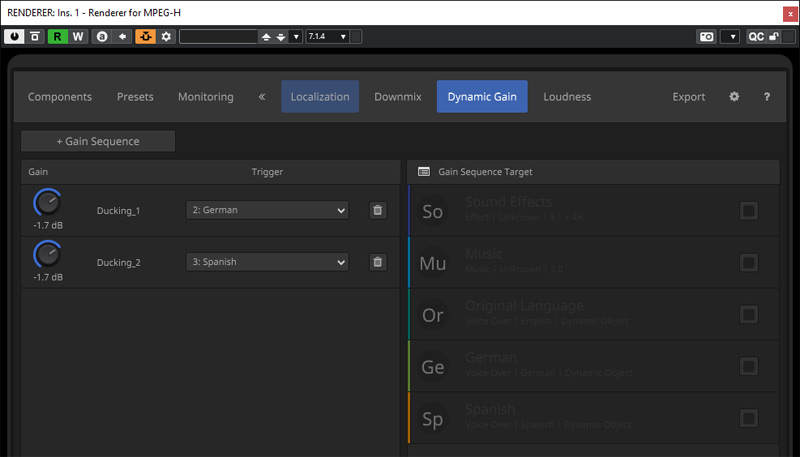Check the Sound Effects target checkbox

click(749, 210)
